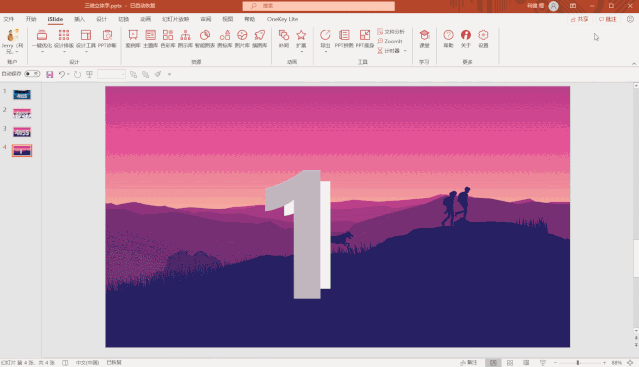Click the zoom out minus button
The height and width of the screenshot is (367, 639).
555,363
